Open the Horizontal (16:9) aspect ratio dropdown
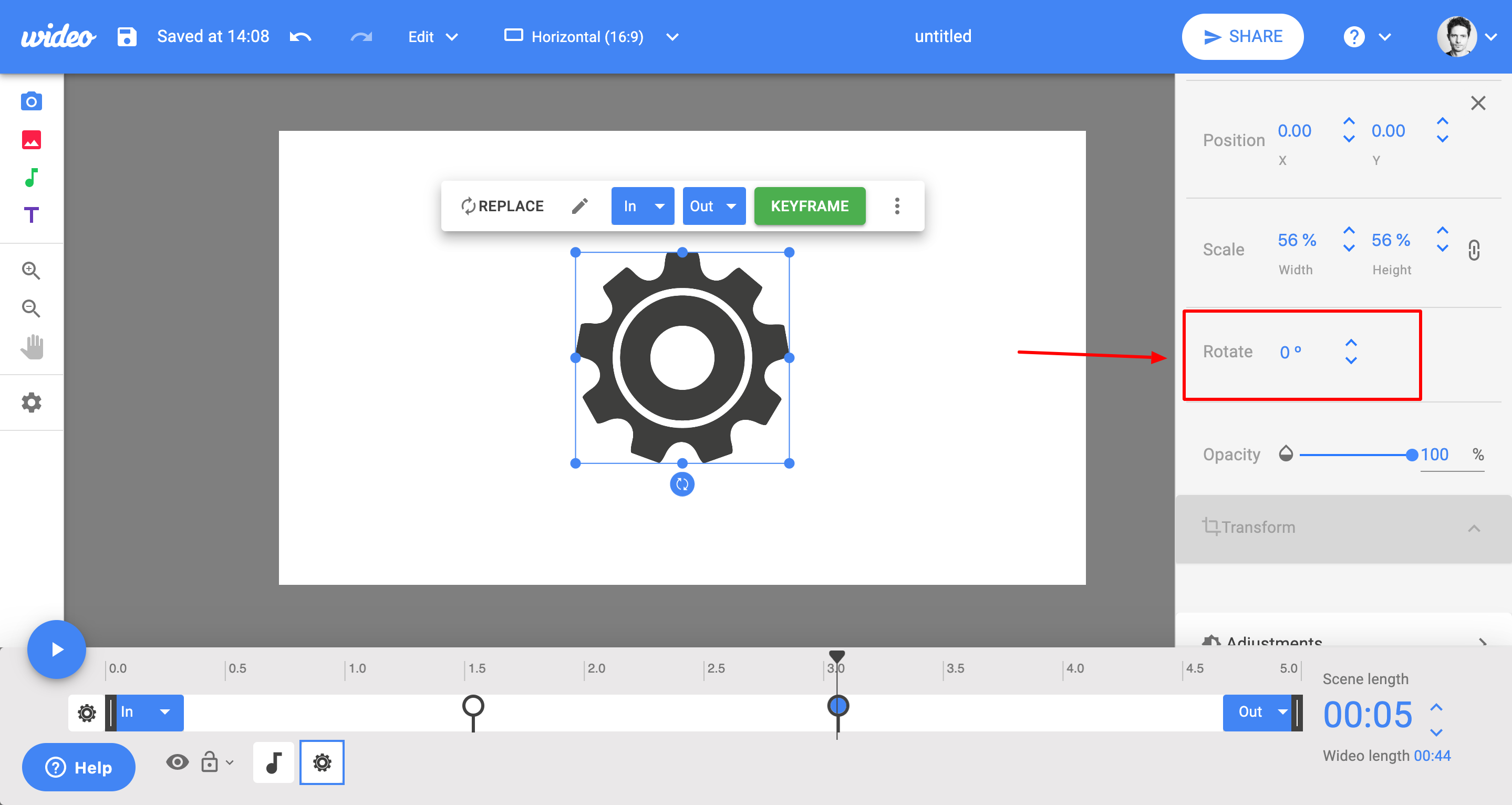Viewport: 1512px width, 805px height. point(592,37)
